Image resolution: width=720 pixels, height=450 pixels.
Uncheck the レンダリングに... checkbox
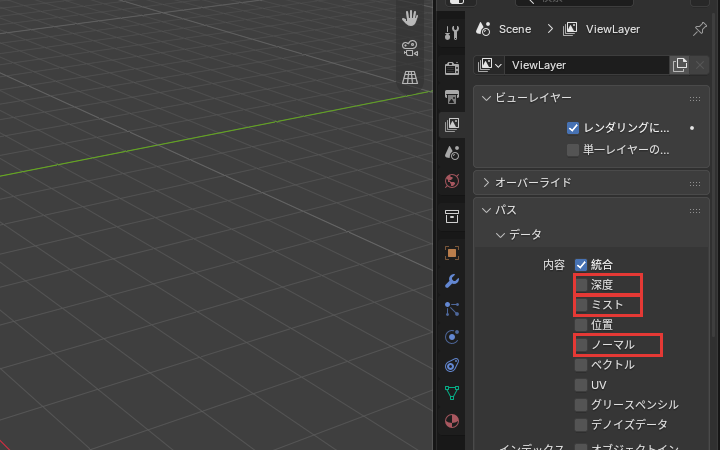click(573, 128)
